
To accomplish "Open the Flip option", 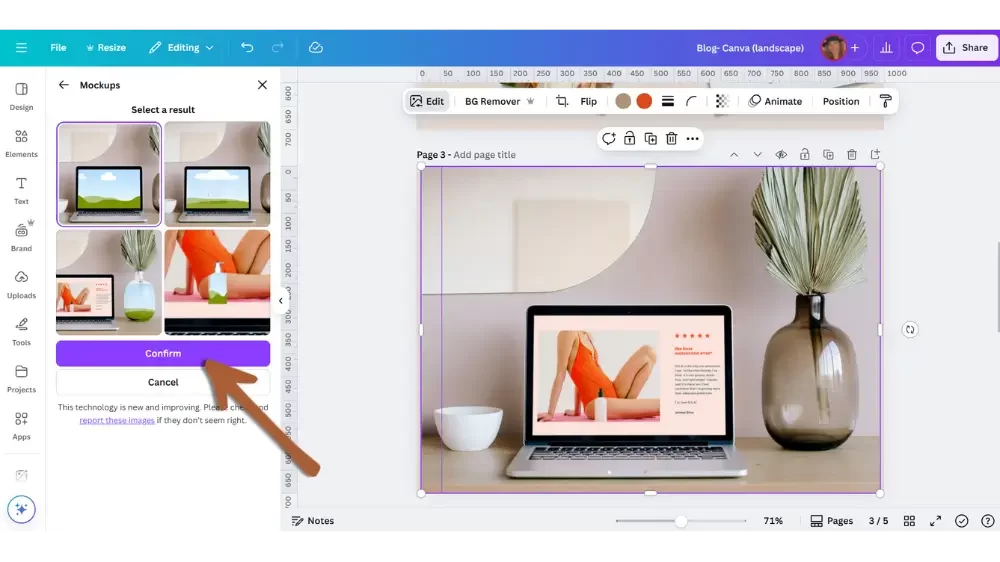I will 589,101.
